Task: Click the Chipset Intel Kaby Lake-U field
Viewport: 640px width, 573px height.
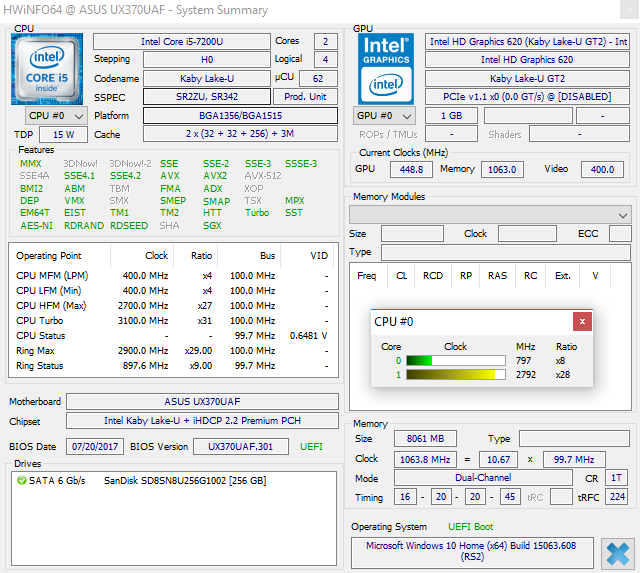Action: [x=202, y=421]
